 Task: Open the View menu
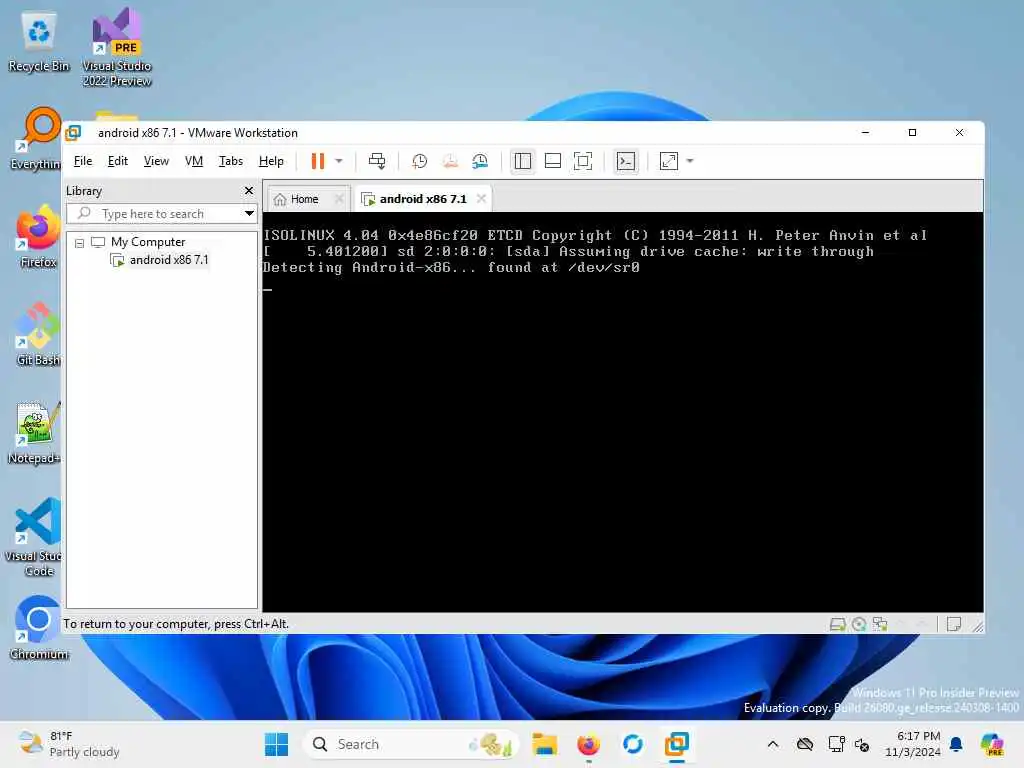pos(156,161)
